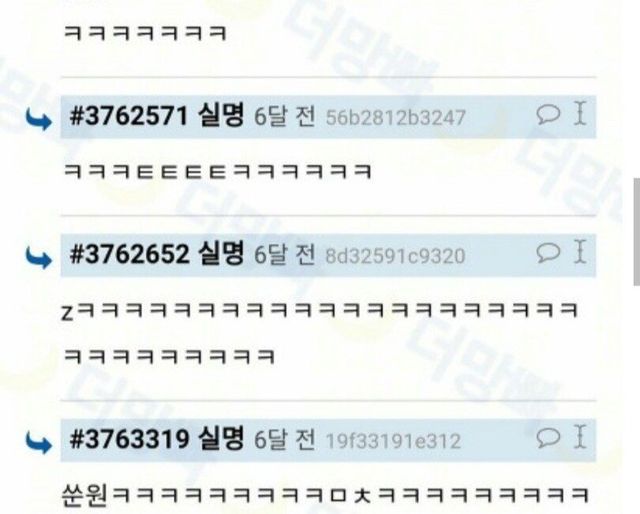Click reply bubble icon on comment #3762571
Screen dimensions: 640x514
(548, 114)
